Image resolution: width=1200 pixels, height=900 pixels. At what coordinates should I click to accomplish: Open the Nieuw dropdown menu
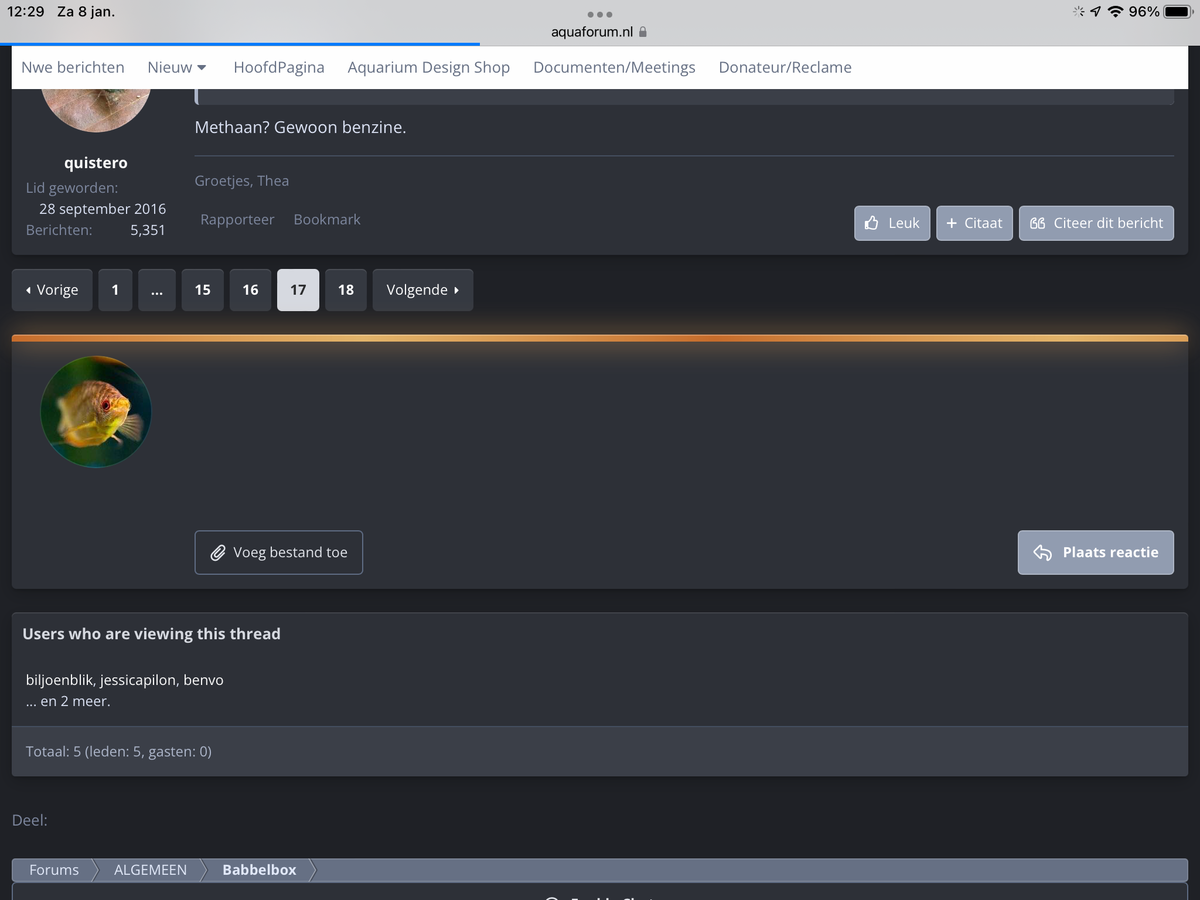(x=177, y=67)
